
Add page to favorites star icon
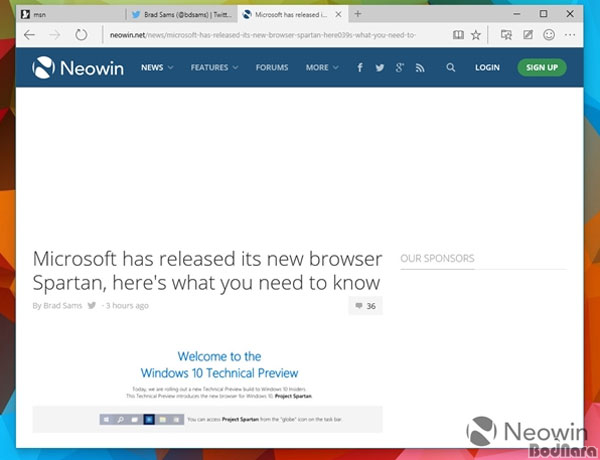pyautogui.click(x=476, y=35)
